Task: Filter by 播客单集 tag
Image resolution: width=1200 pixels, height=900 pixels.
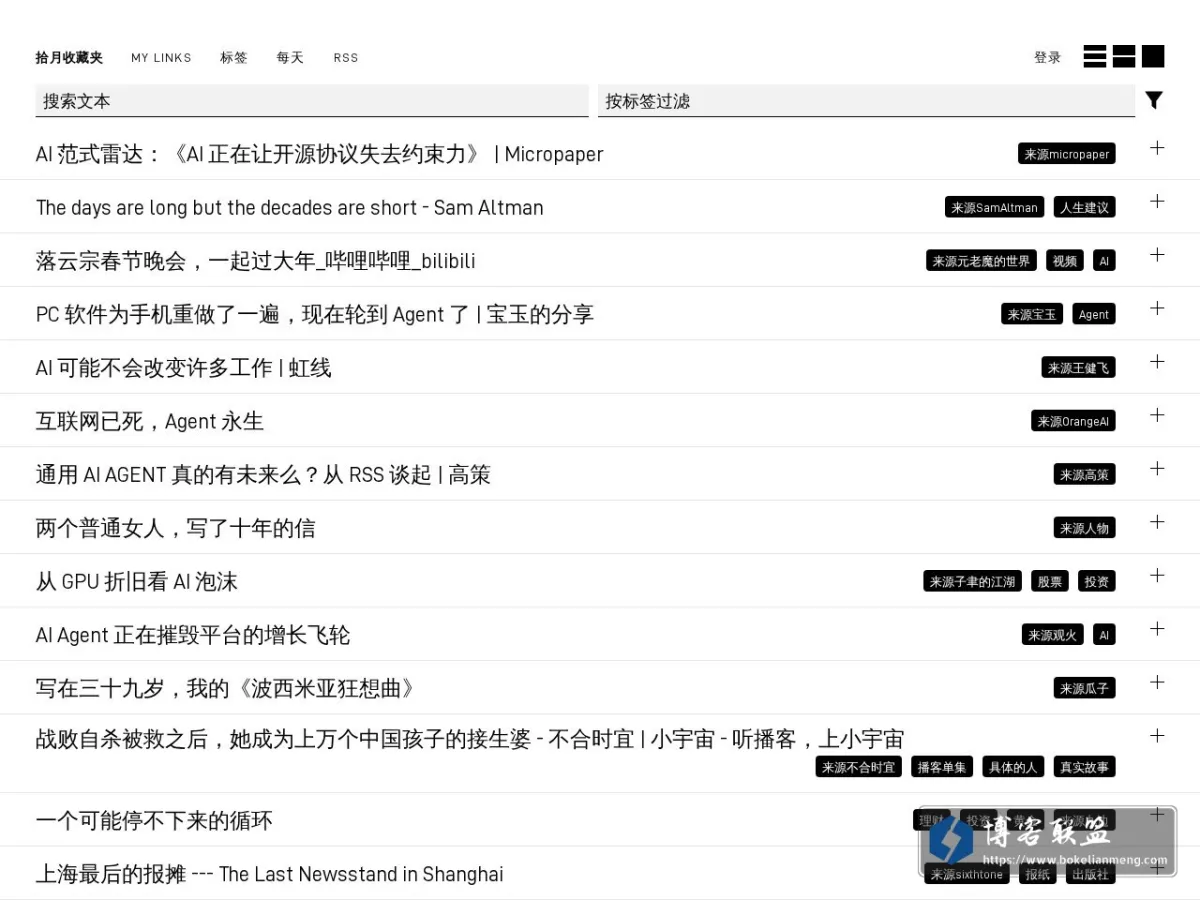Action: [942, 767]
